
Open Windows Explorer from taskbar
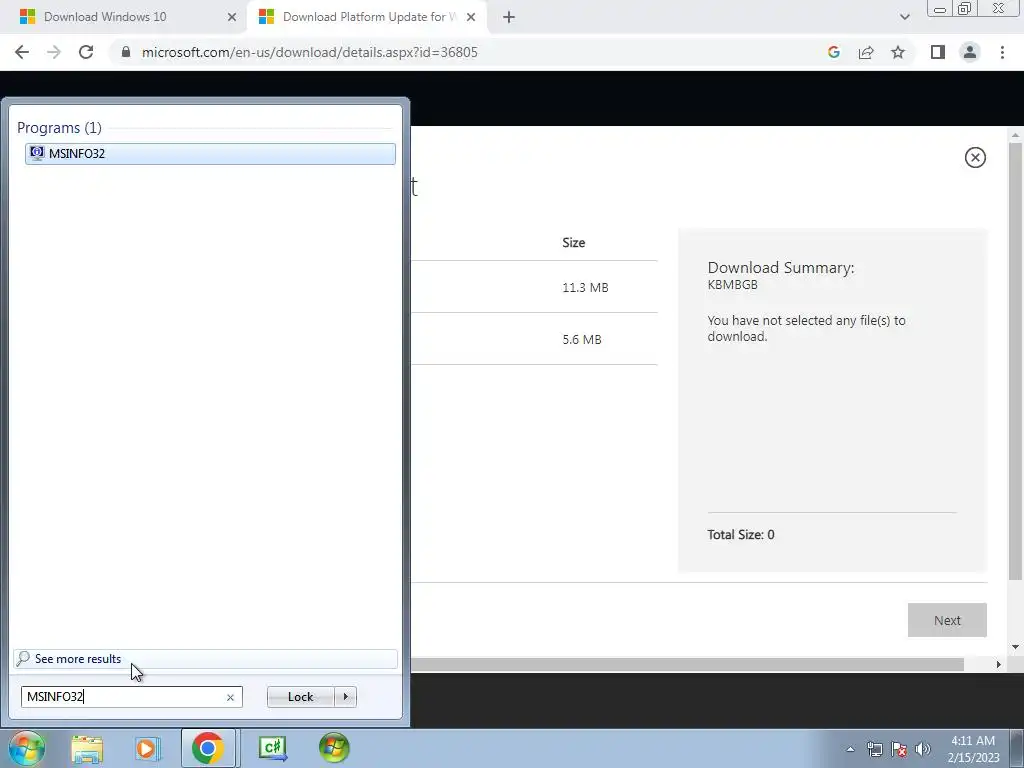[87, 748]
